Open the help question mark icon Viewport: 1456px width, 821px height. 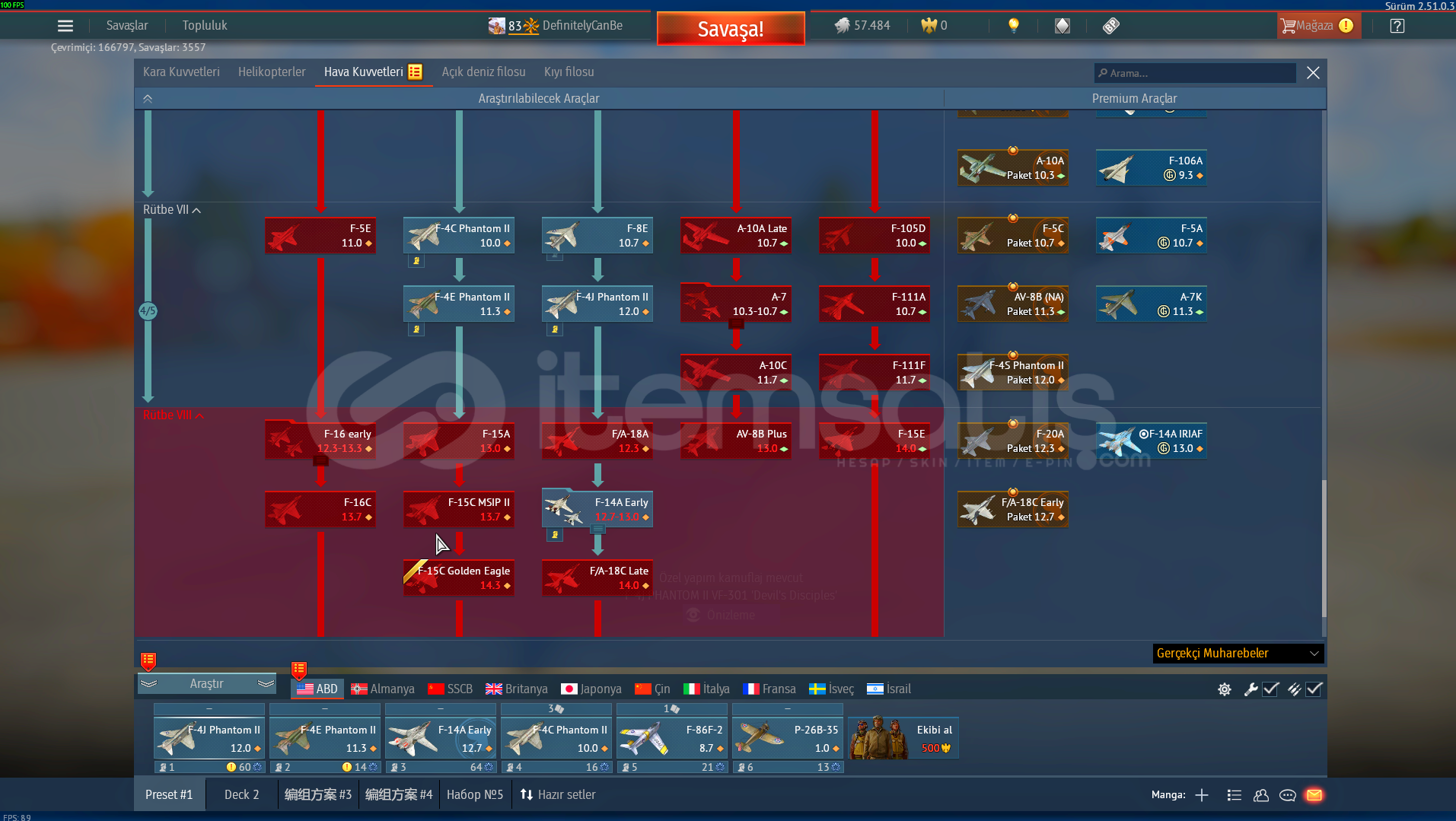(x=1397, y=26)
